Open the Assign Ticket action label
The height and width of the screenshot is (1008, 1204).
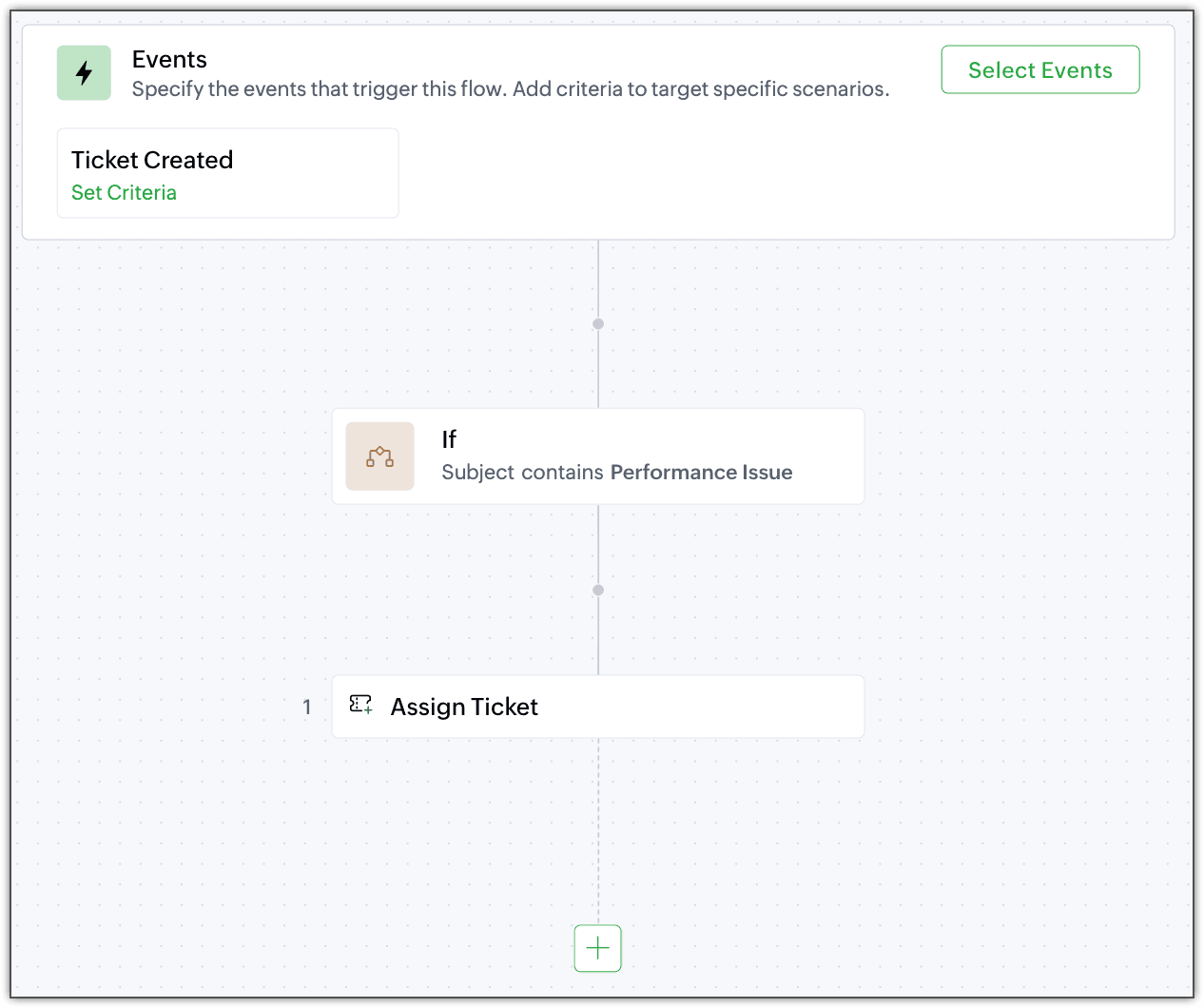point(464,707)
